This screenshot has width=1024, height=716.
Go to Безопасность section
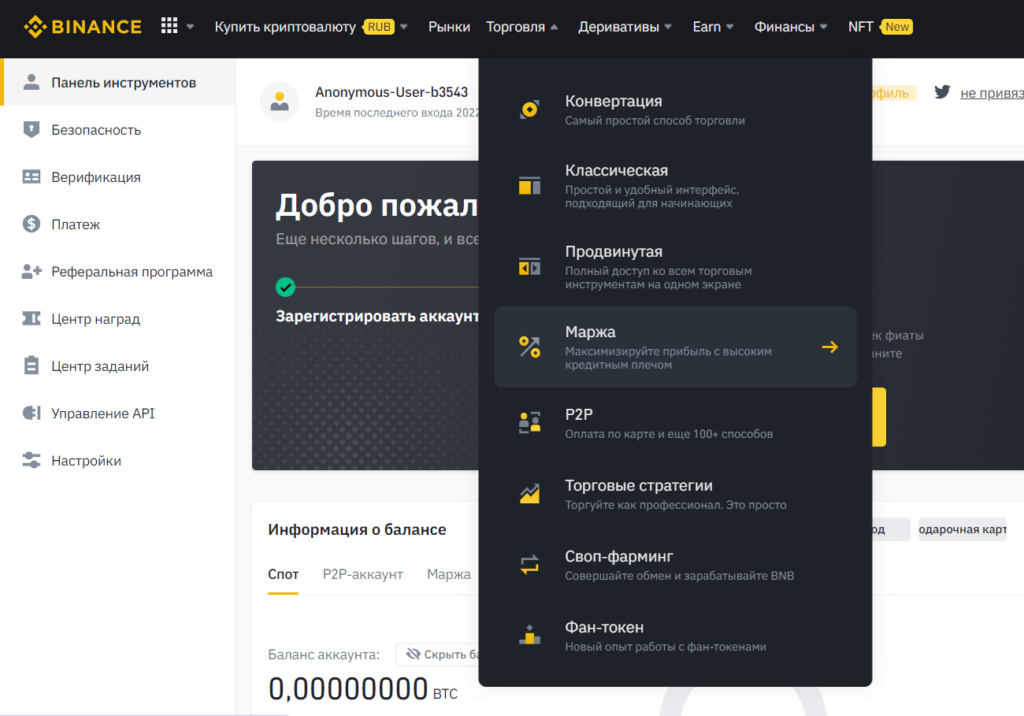click(x=118, y=129)
